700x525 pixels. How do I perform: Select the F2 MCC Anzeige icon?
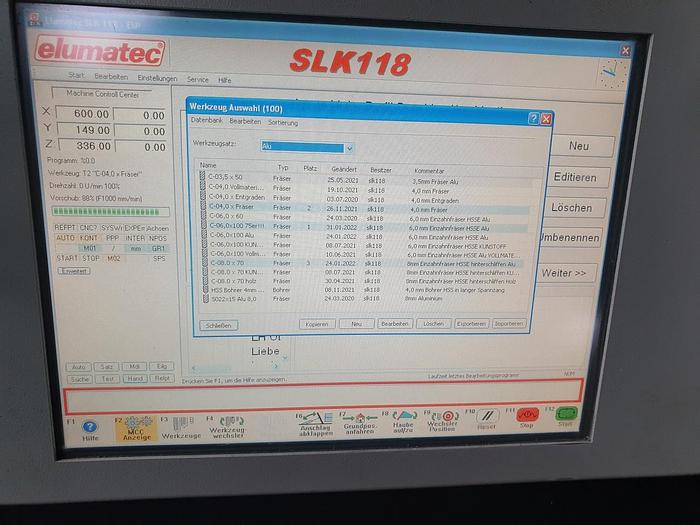tap(137, 429)
